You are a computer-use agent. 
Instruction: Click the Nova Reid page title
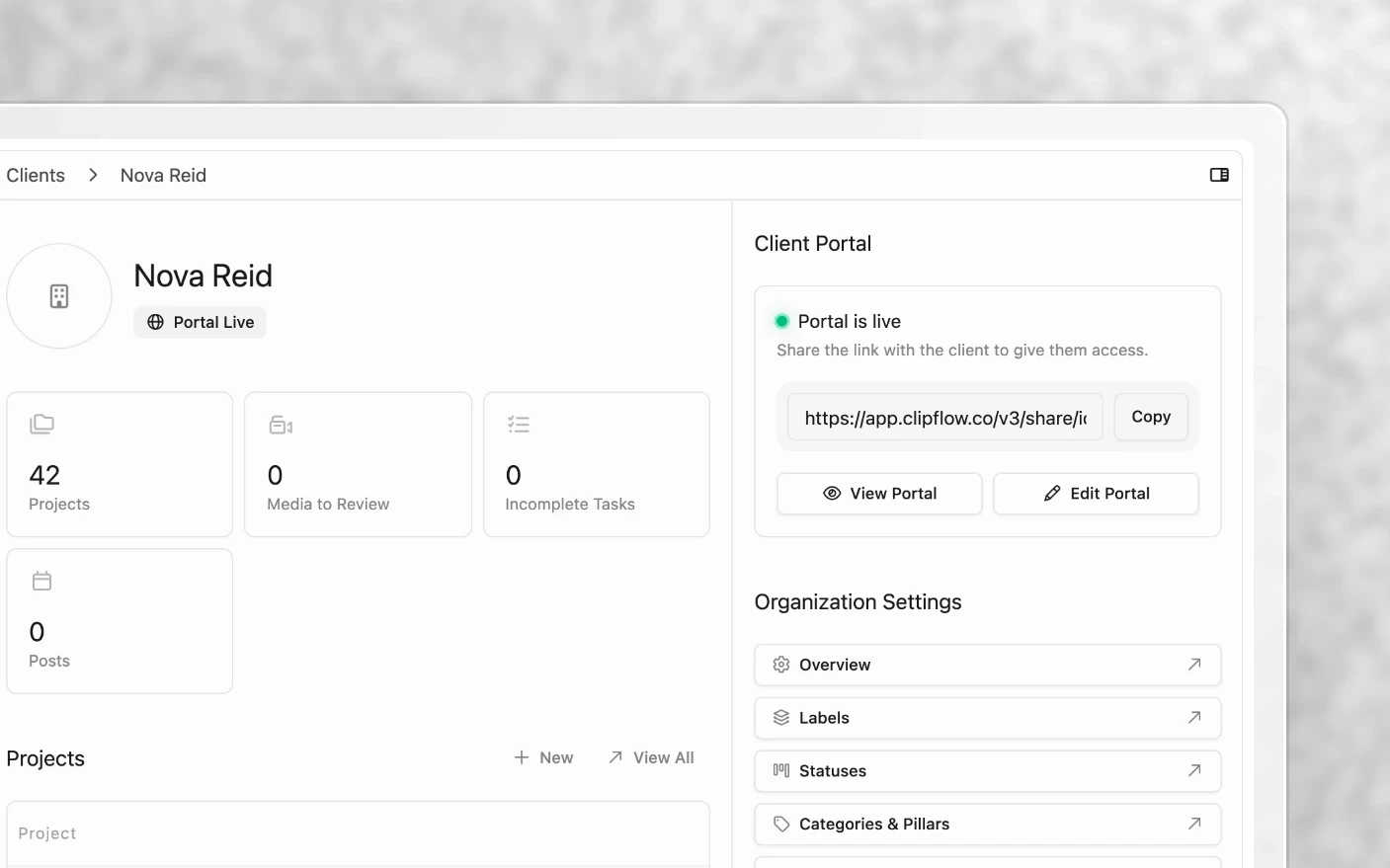pos(204,276)
